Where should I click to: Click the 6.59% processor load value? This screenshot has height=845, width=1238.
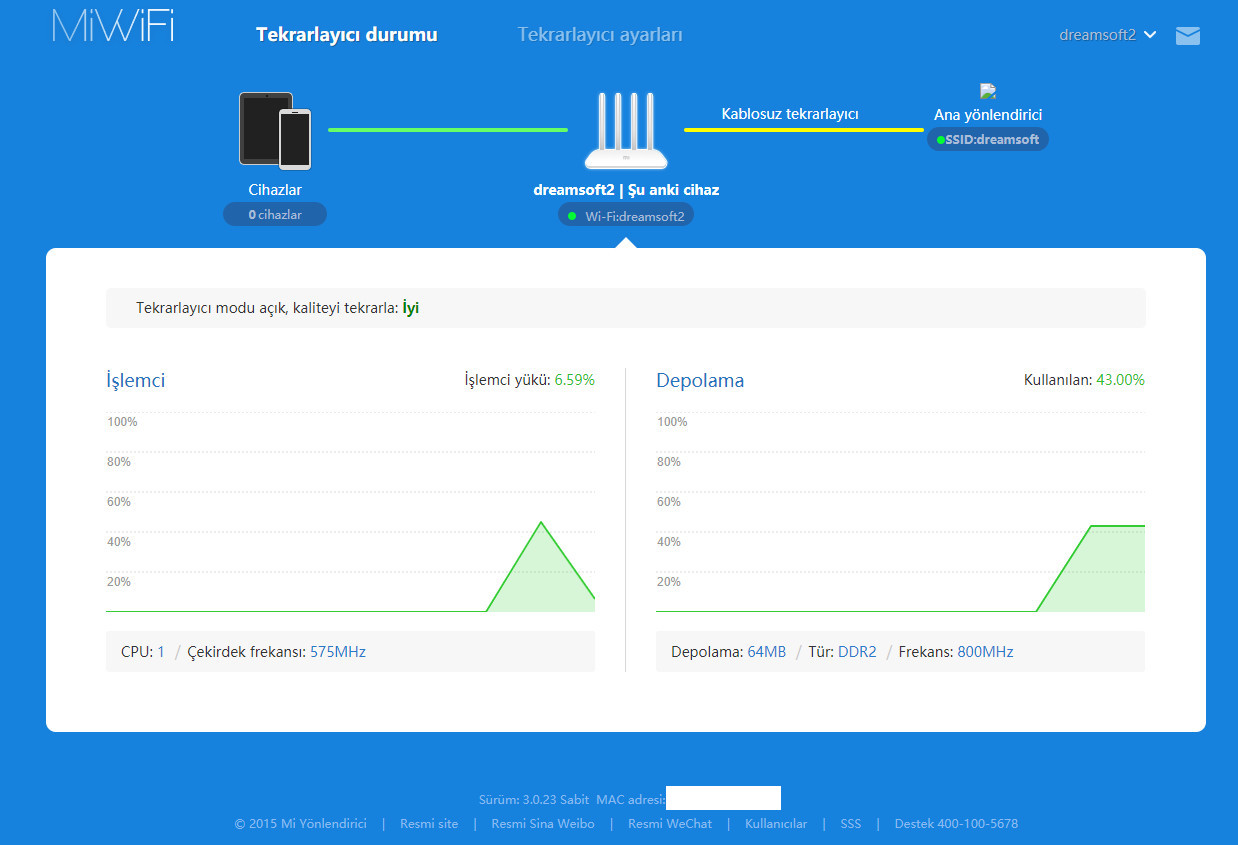tap(575, 380)
